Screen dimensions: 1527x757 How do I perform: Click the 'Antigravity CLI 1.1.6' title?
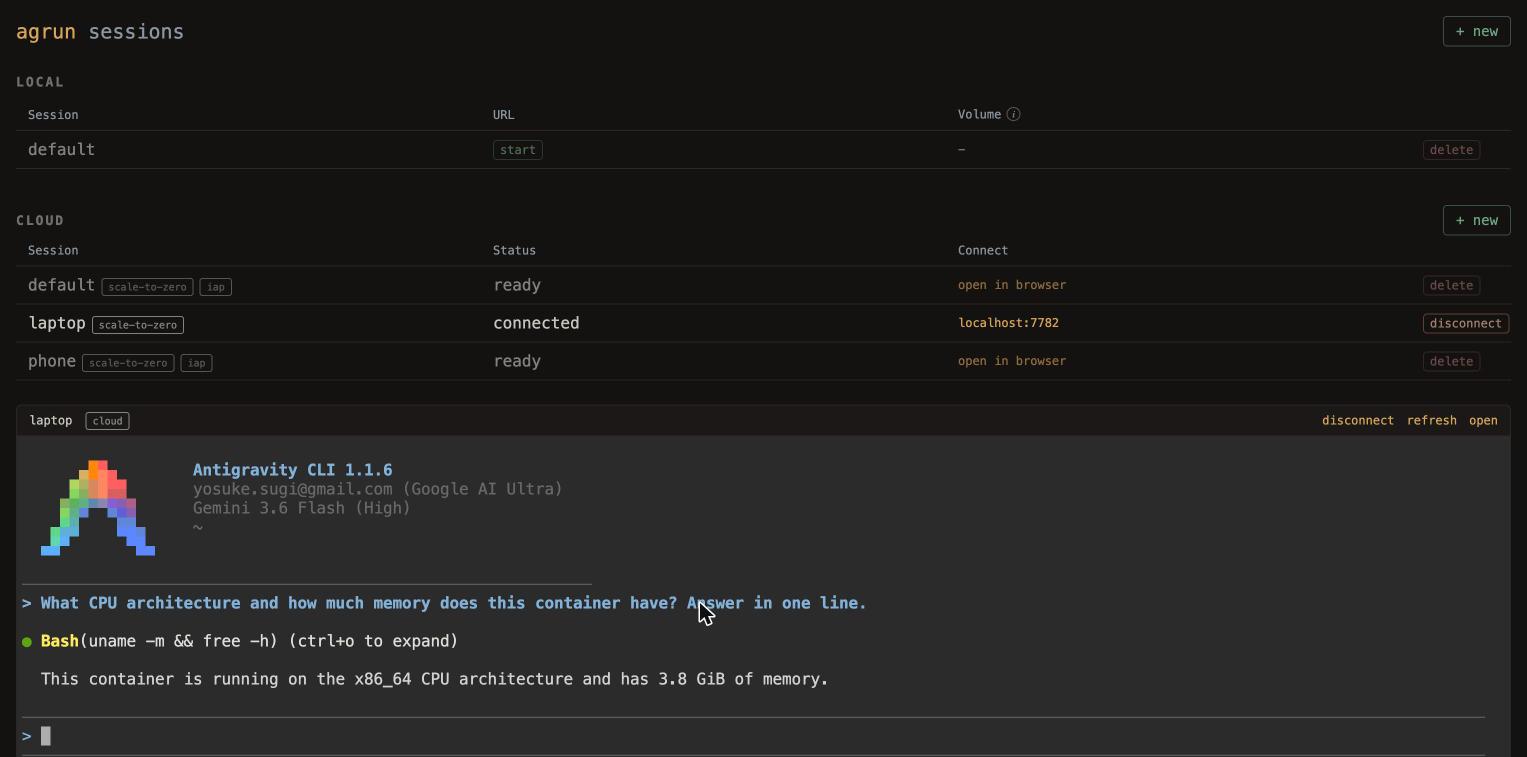click(293, 470)
